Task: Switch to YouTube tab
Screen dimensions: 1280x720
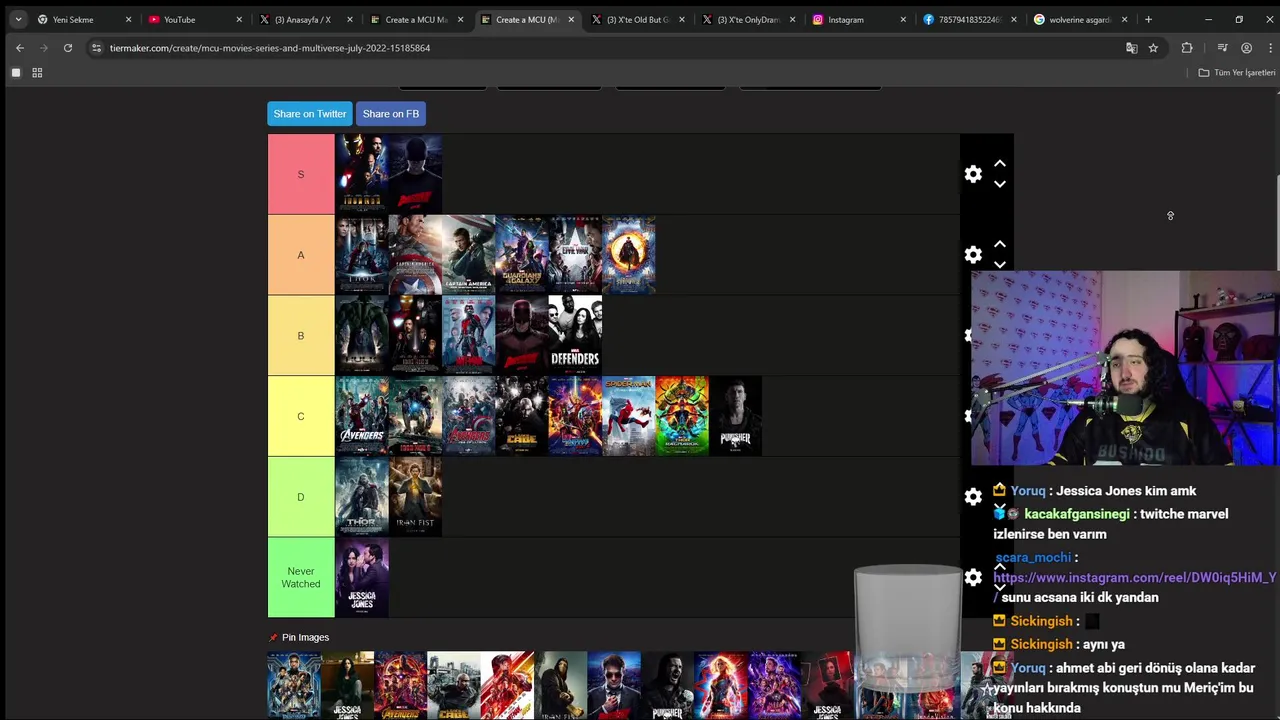Action: [x=195, y=19]
